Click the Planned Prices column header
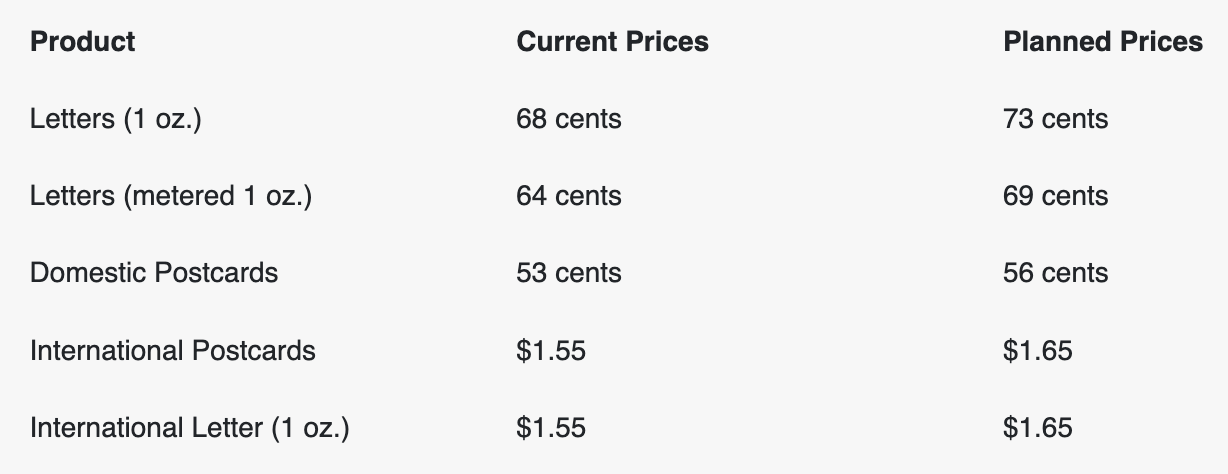The width and height of the screenshot is (1228, 474). coord(1102,42)
